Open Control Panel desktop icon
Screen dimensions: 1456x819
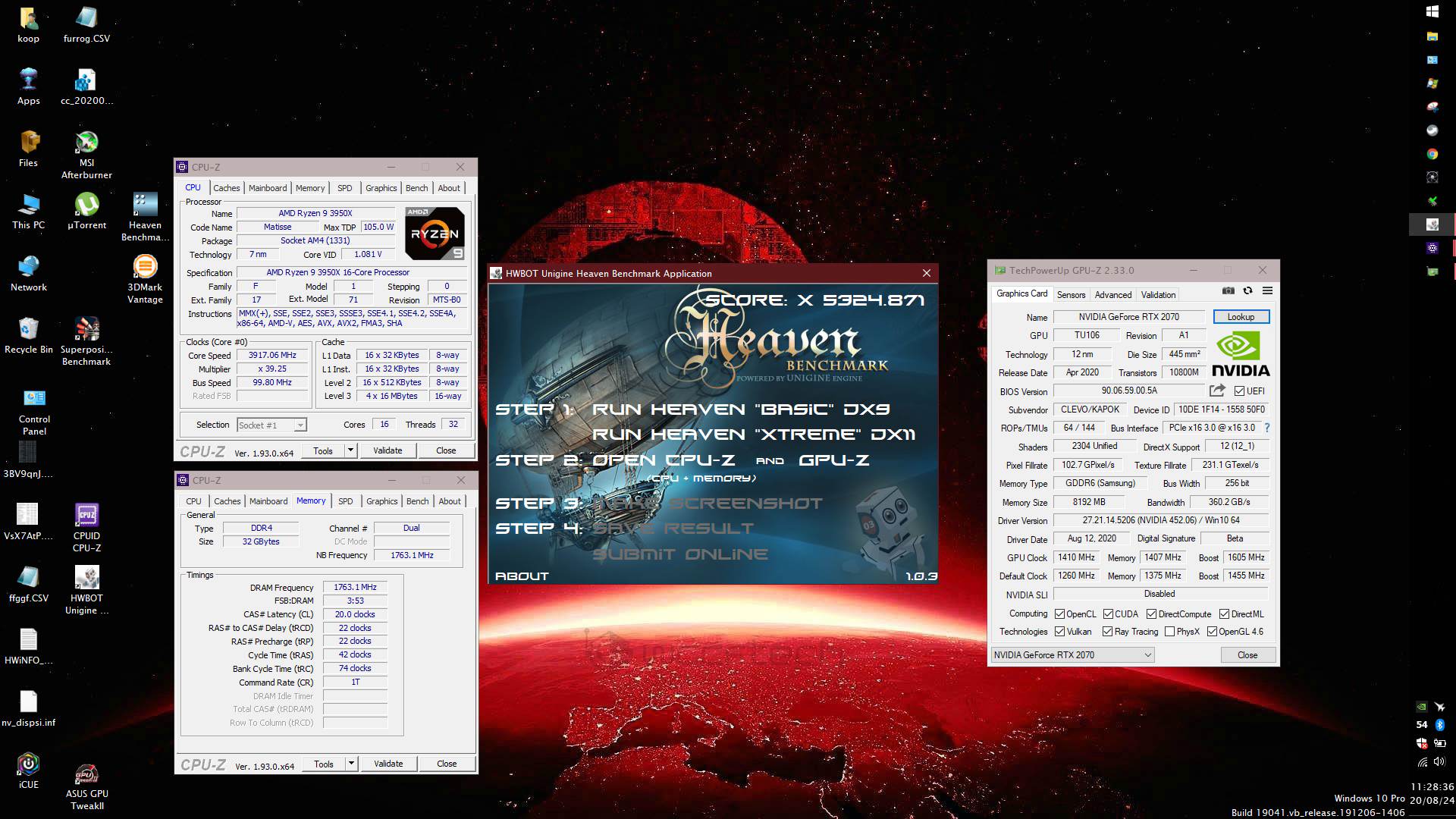coord(34,412)
